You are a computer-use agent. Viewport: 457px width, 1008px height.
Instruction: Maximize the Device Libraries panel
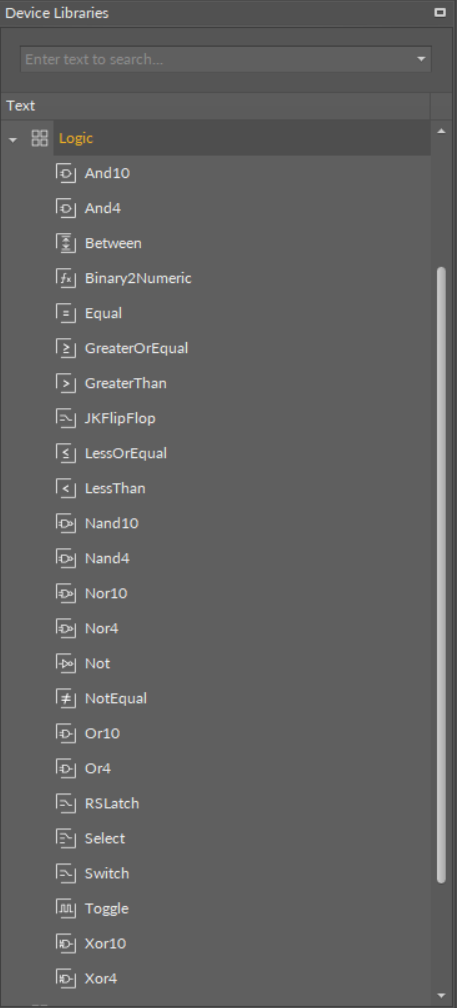pyautogui.click(x=440, y=12)
